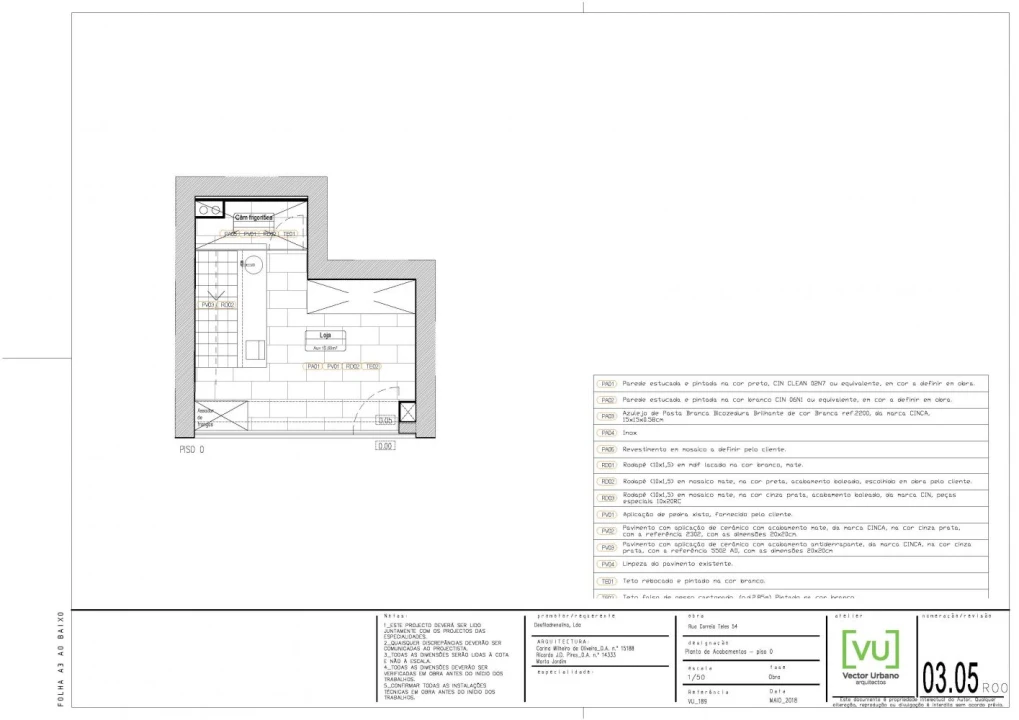Select the 'PISO 0' caption below the plan
Viewport: 1019px width, 720px height.
click(x=192, y=450)
